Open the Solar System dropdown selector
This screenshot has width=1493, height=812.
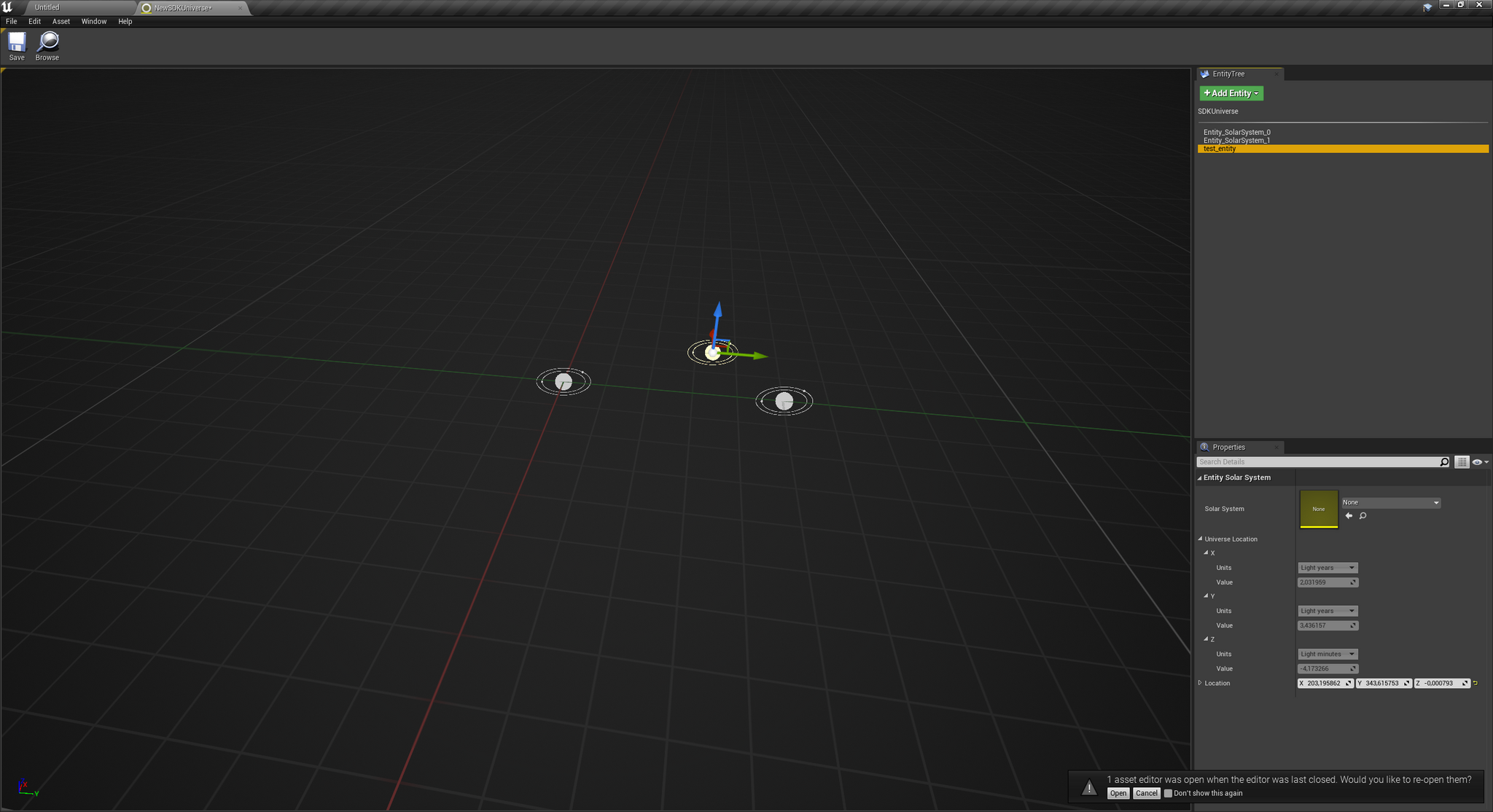[1389, 502]
